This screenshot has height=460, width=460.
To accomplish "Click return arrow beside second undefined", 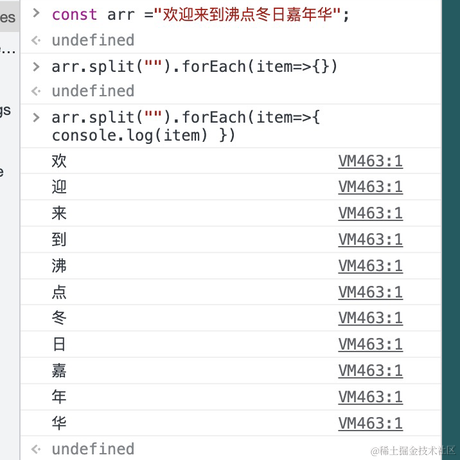I will pyautogui.click(x=36, y=91).
